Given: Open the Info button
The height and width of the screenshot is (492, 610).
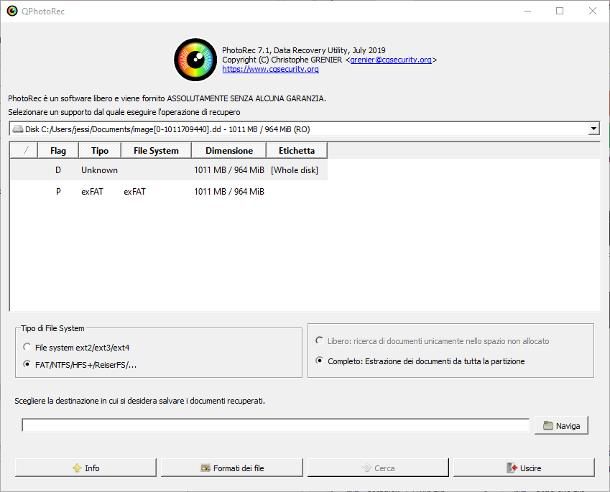Looking at the screenshot, I should (x=86, y=467).
